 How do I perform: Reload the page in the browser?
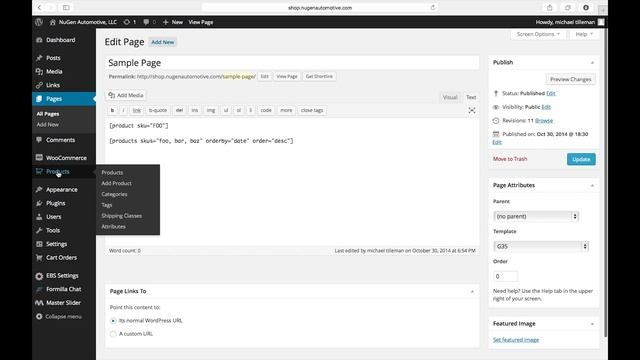(x=433, y=7)
